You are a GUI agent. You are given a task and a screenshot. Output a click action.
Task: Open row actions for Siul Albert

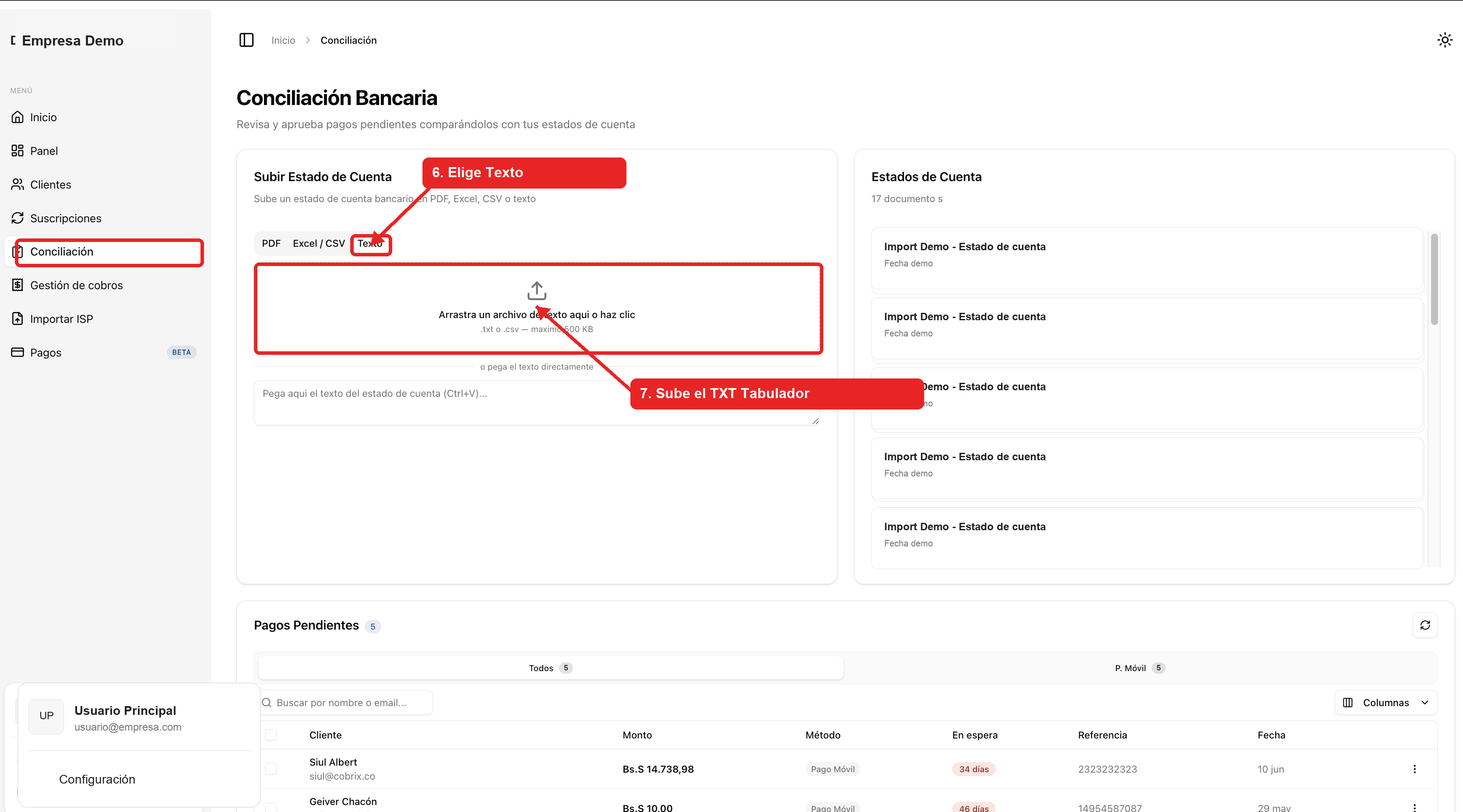1415,769
